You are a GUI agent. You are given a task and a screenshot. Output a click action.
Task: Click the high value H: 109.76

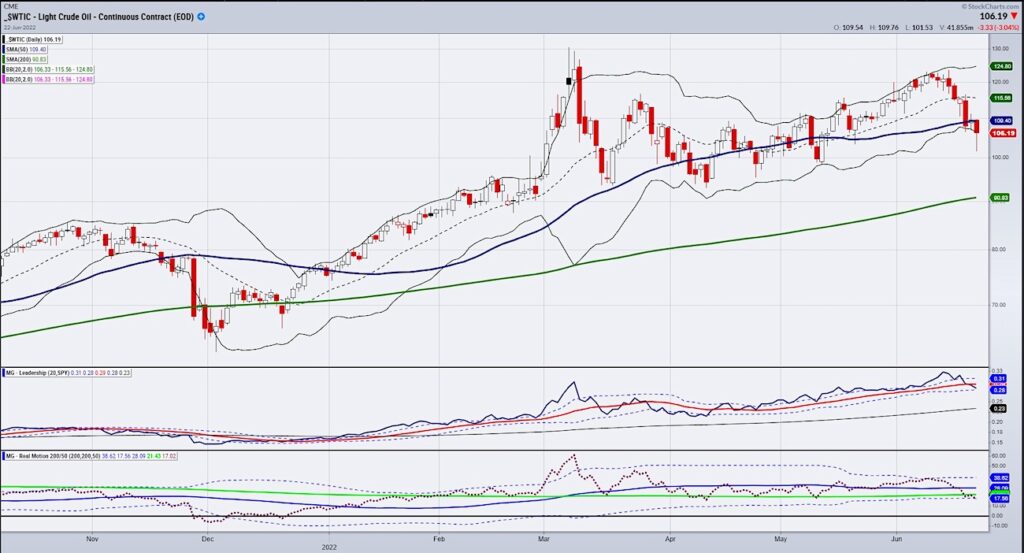point(885,28)
